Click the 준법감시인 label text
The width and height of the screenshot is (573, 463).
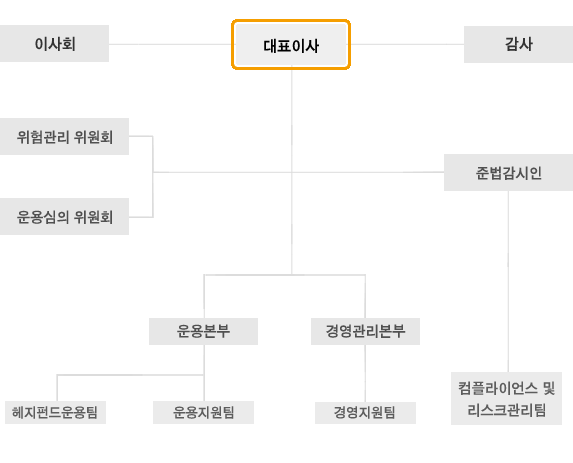click(508, 173)
